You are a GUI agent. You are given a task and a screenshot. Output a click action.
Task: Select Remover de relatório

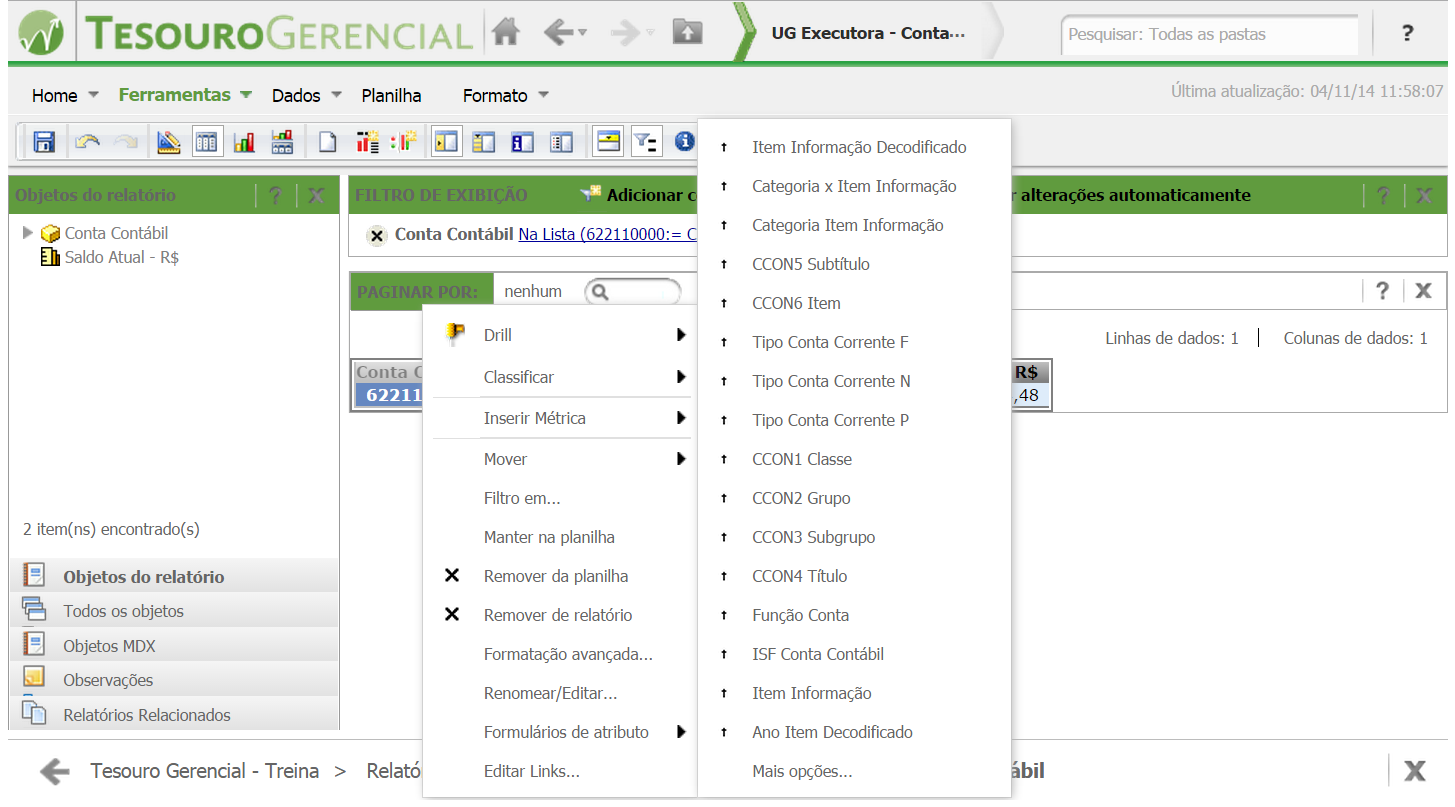[558, 615]
